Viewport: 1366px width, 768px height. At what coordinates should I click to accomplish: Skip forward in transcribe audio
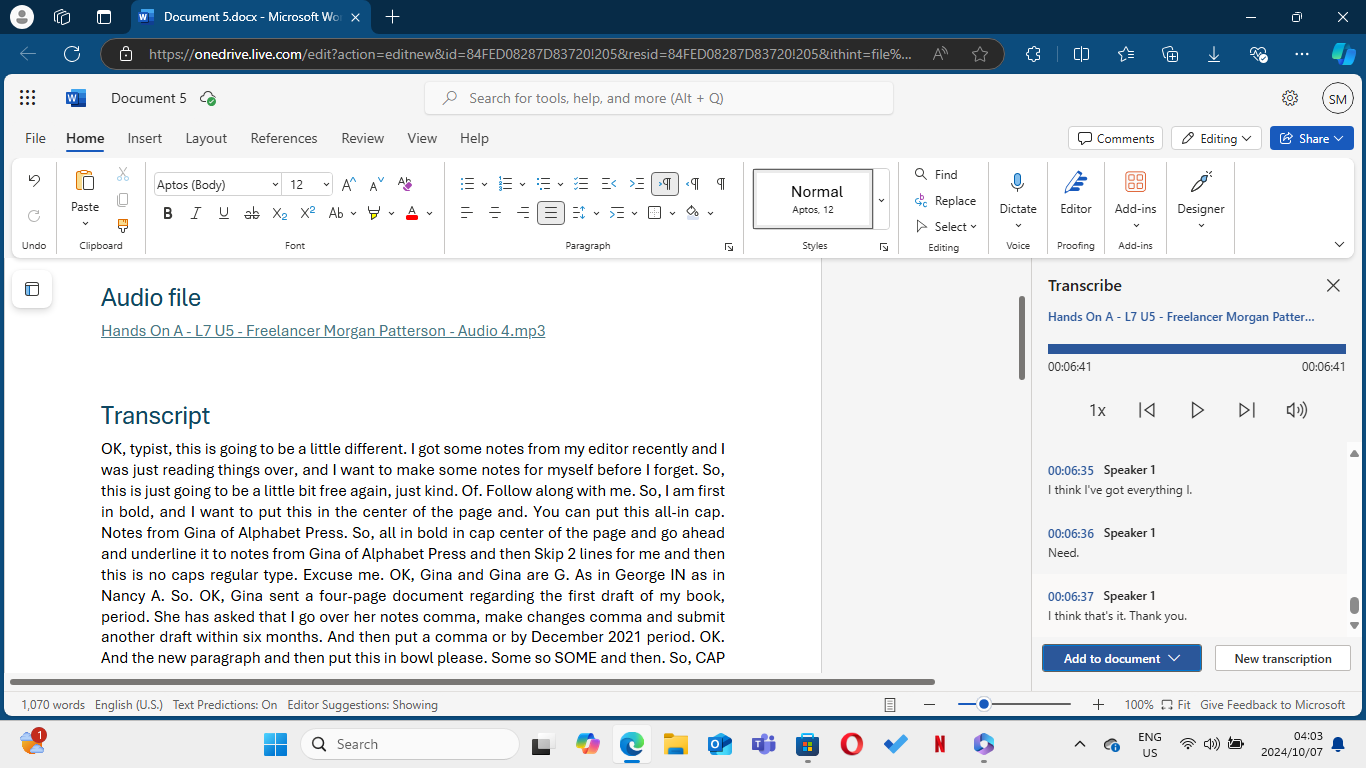1246,410
